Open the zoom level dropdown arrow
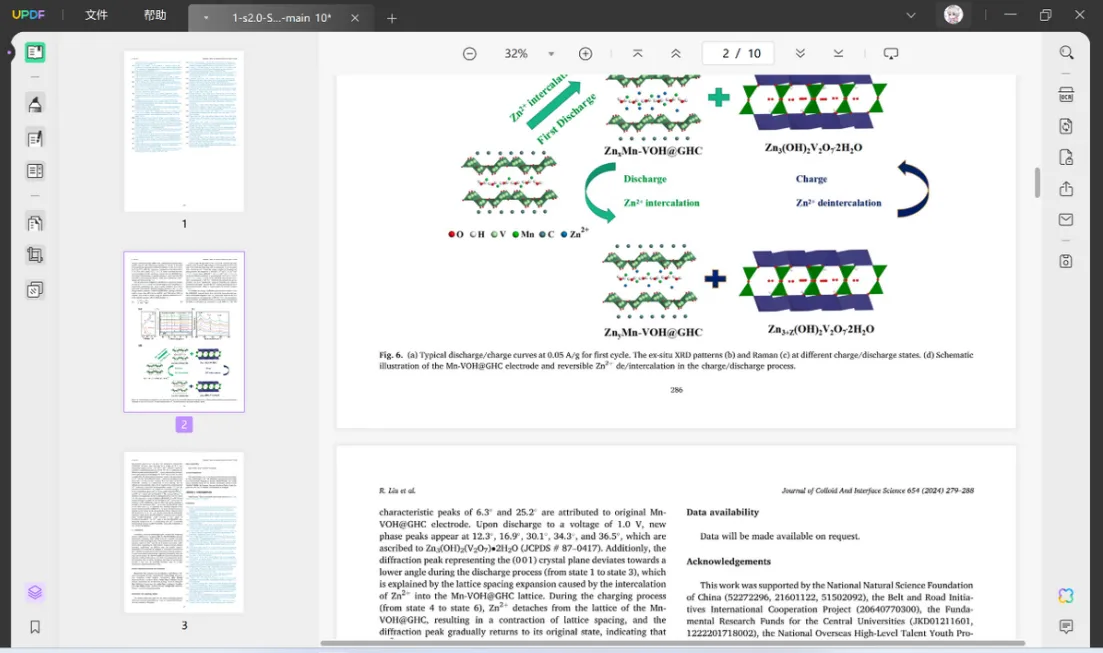Viewport: 1103px width, 653px height. coord(552,53)
